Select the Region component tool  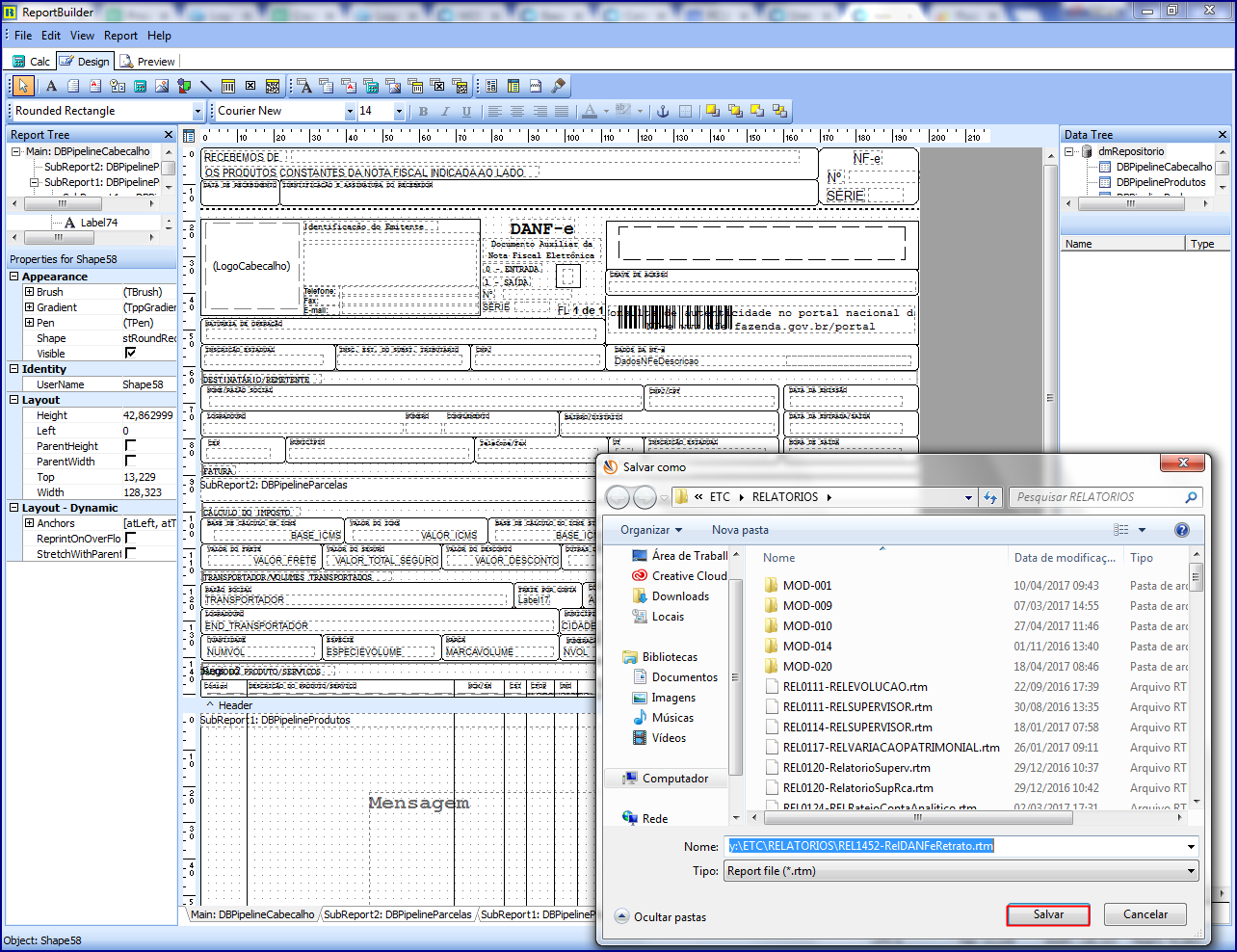(491, 86)
